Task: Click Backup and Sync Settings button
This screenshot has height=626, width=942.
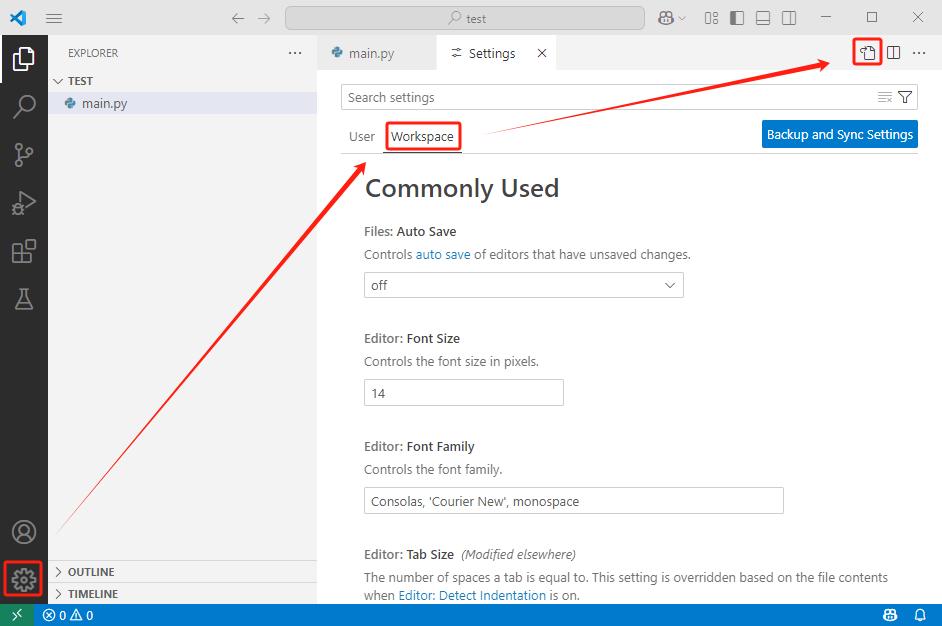Action: (x=839, y=135)
